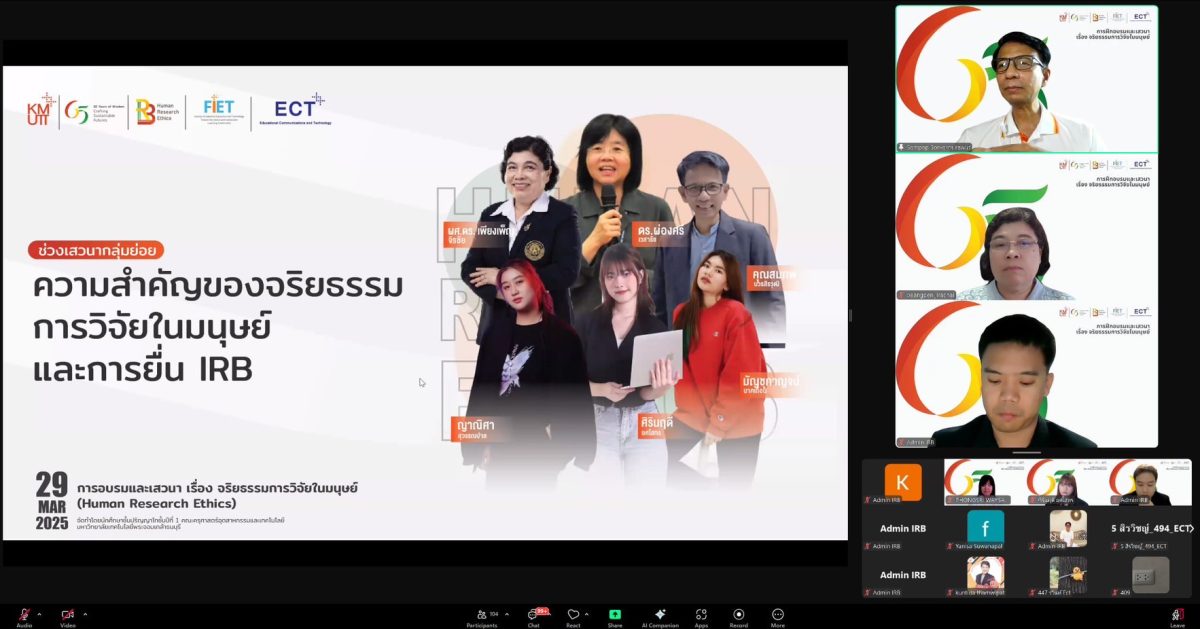Viewport: 1200px width, 629px height.
Task: Click the KMUTT logo on shared slide
Action: pyautogui.click(x=41, y=110)
